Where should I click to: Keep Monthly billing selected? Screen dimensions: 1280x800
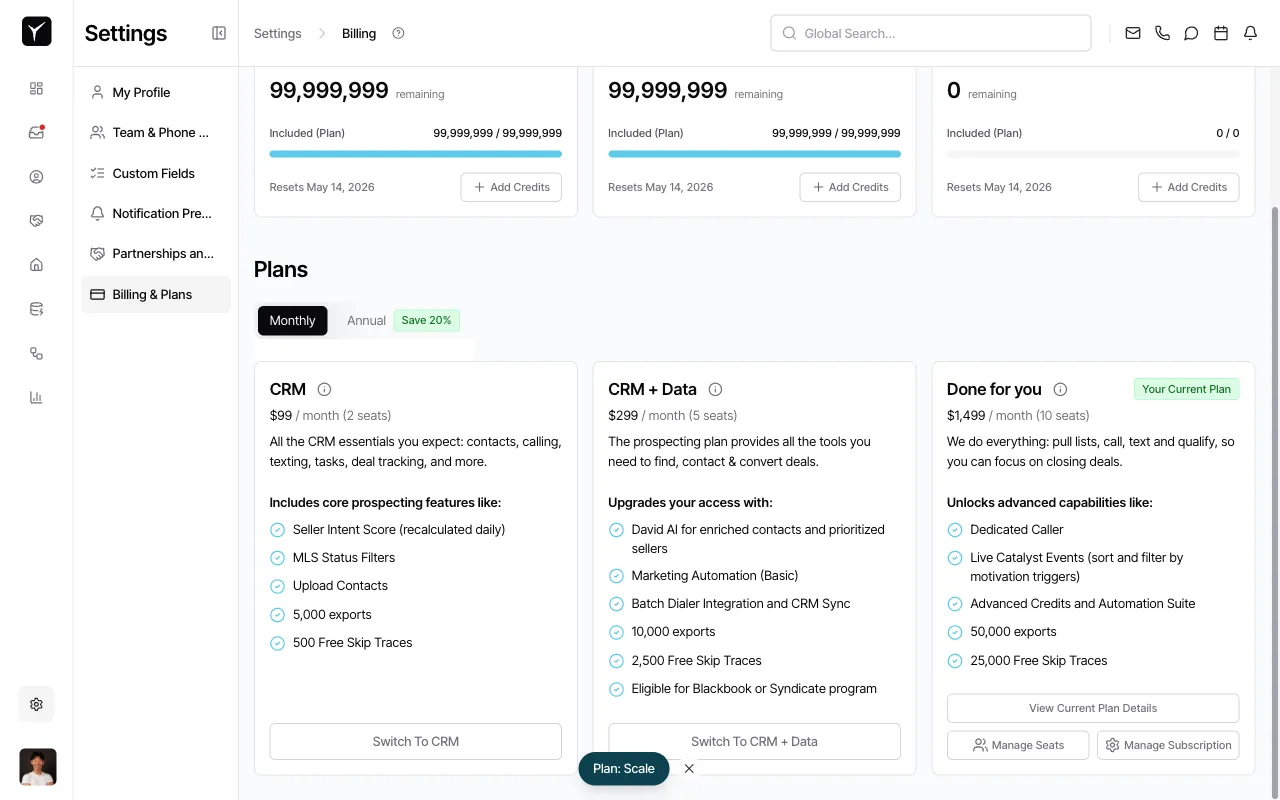click(292, 320)
